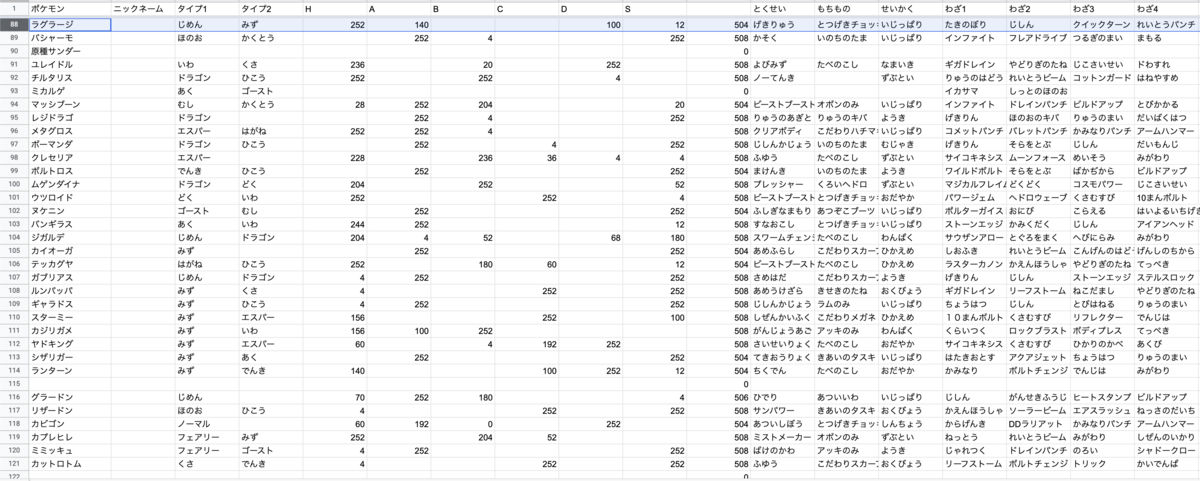This screenshot has width=1200, height=481.
Task: Select the せいかく header cell
Action: pos(910,8)
